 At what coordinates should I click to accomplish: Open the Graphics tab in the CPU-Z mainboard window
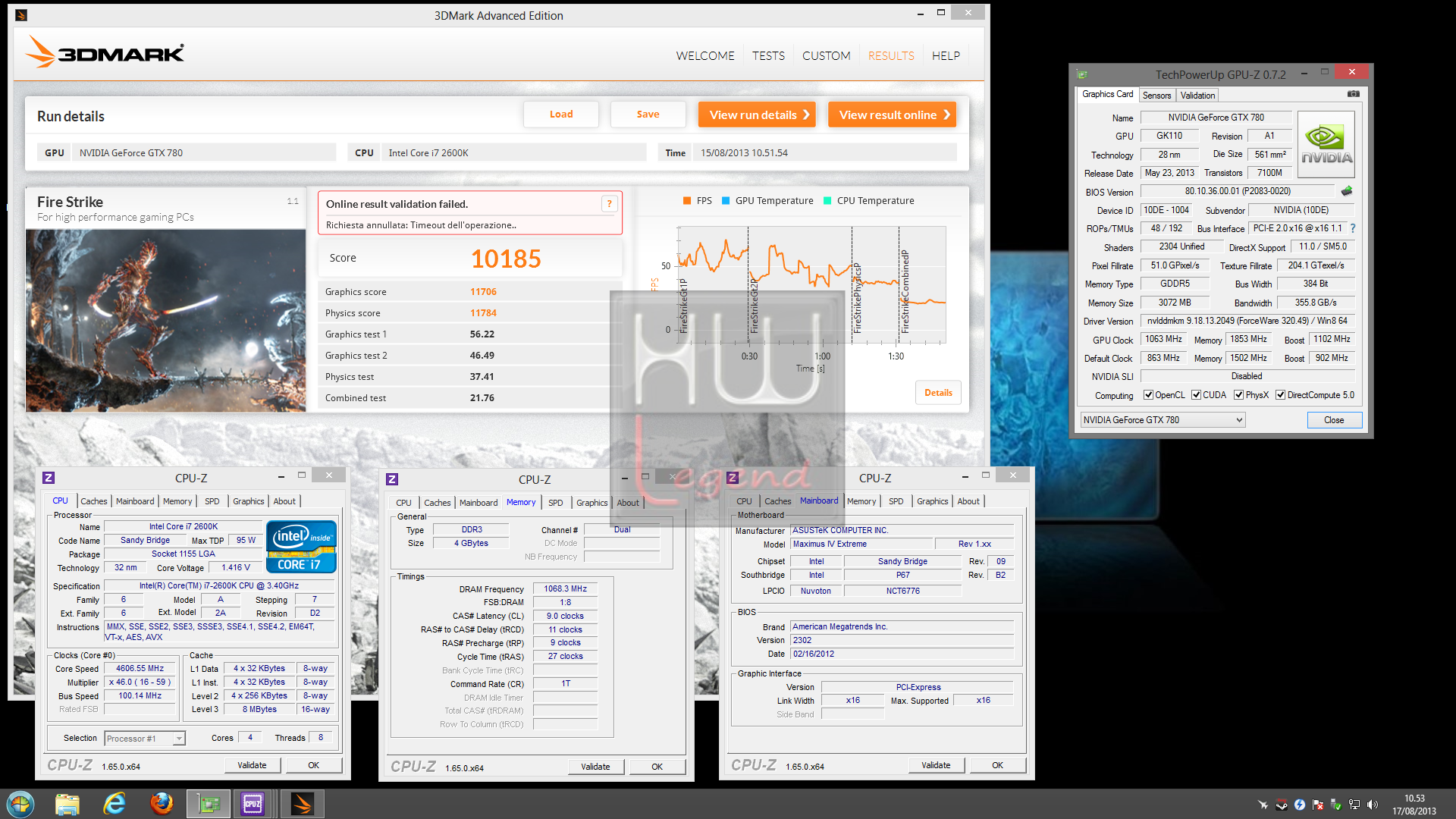click(x=932, y=501)
